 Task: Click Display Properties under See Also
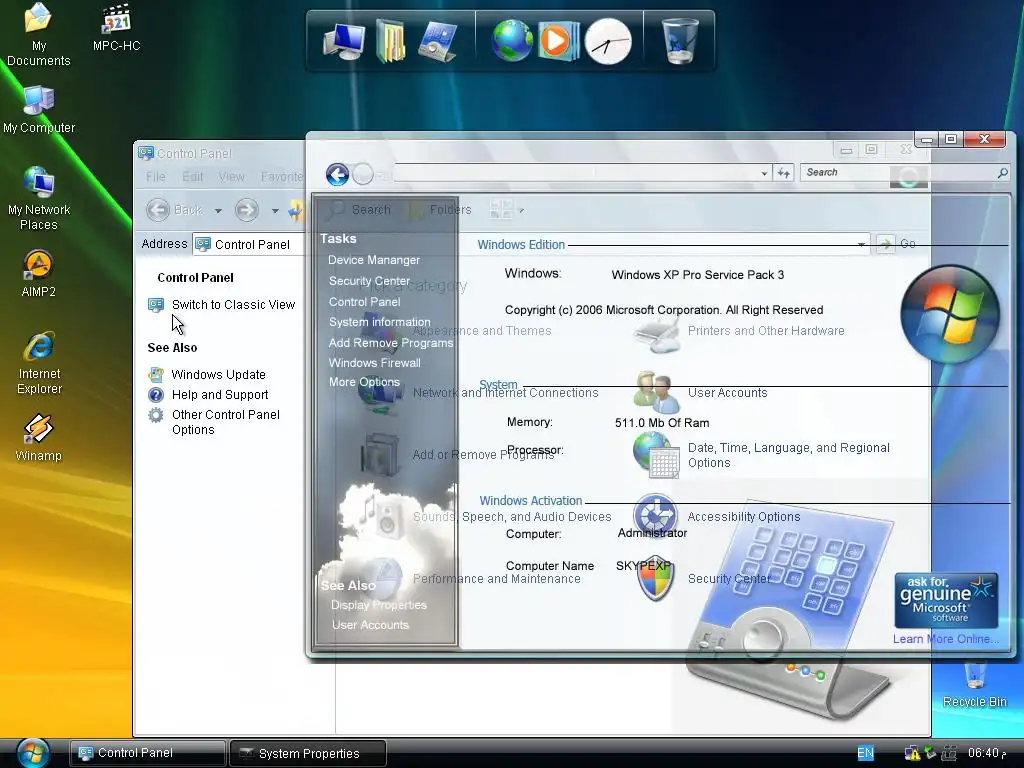[378, 605]
